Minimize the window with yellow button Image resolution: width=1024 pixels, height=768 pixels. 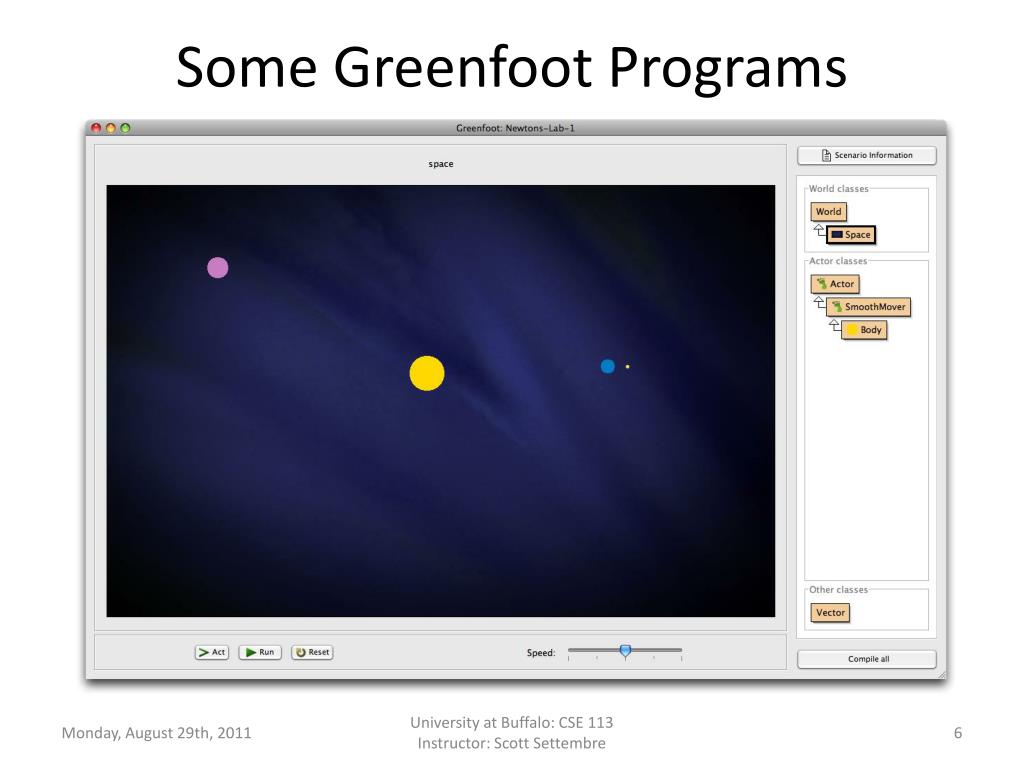[110, 128]
